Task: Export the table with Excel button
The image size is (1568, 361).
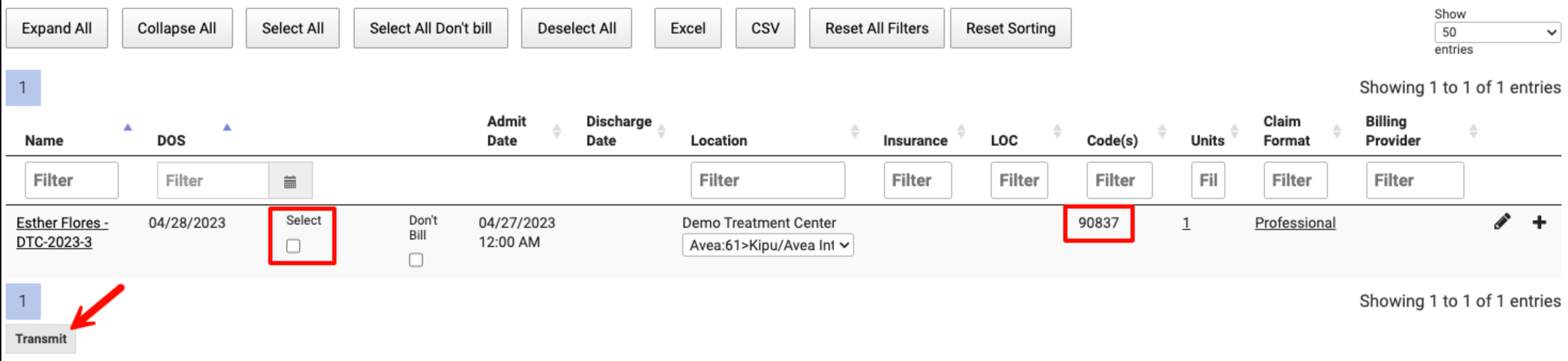Action: tap(688, 28)
